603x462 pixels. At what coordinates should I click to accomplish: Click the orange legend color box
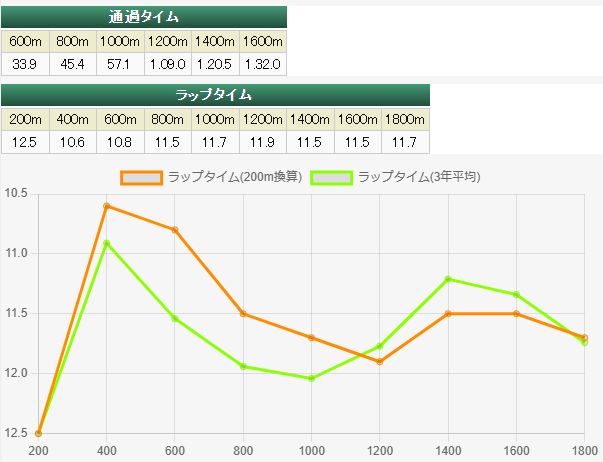(x=141, y=177)
